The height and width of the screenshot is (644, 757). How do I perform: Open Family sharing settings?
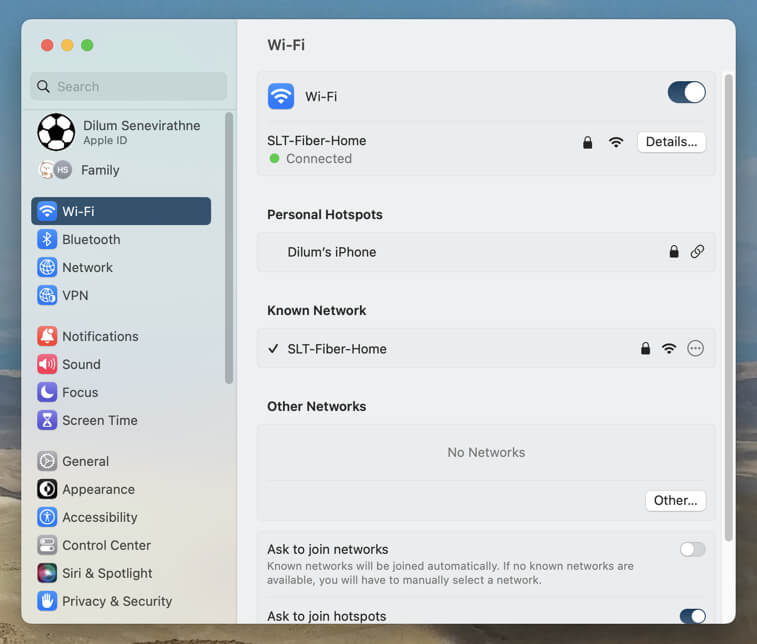121,170
